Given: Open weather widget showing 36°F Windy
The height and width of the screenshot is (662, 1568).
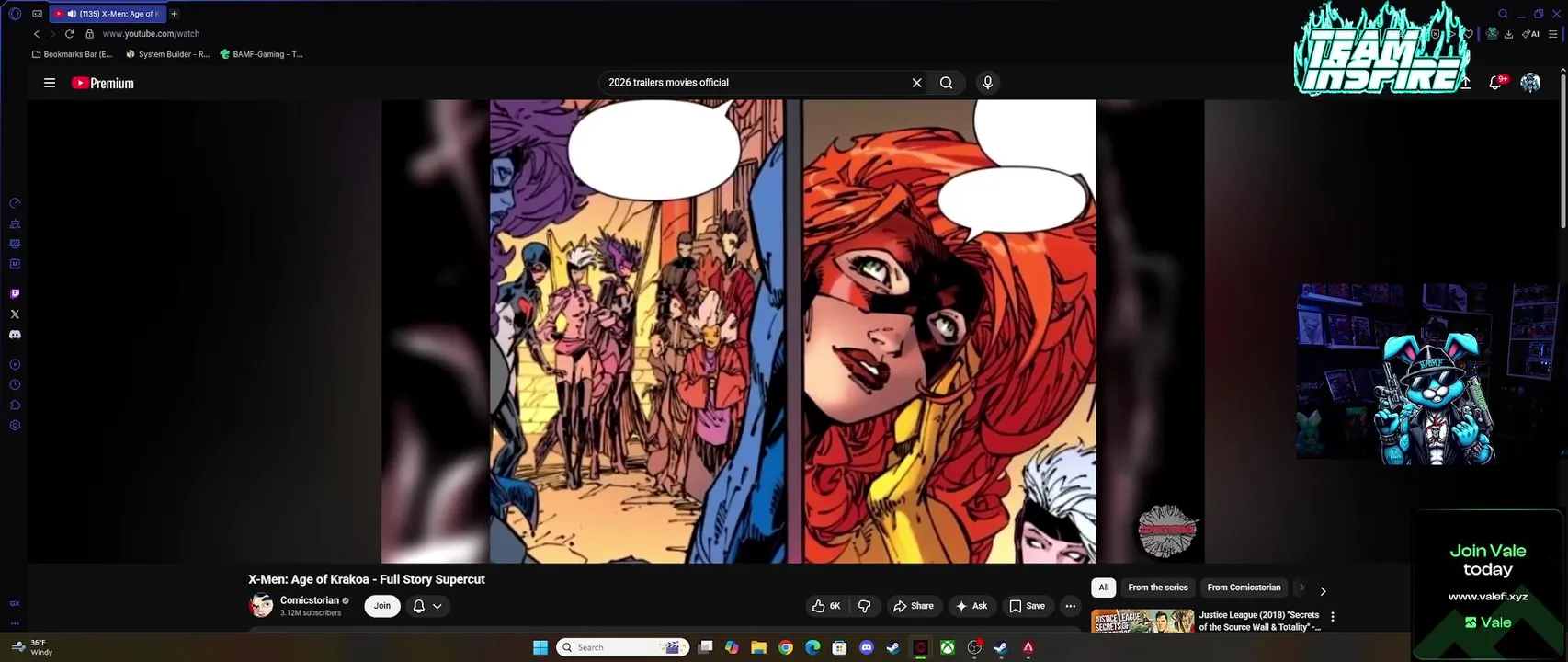Looking at the screenshot, I should coord(32,647).
